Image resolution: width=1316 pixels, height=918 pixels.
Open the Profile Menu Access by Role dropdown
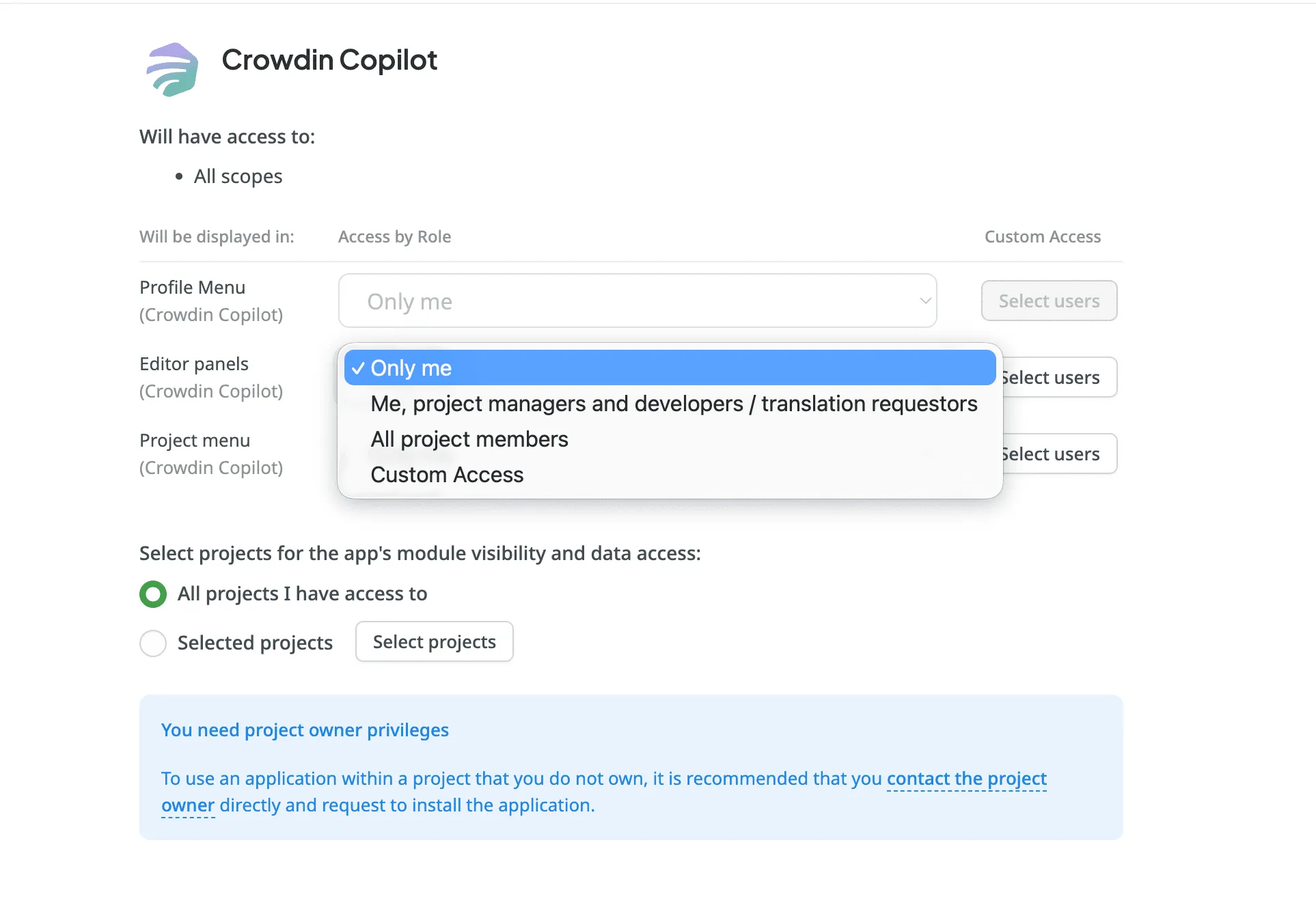point(637,301)
